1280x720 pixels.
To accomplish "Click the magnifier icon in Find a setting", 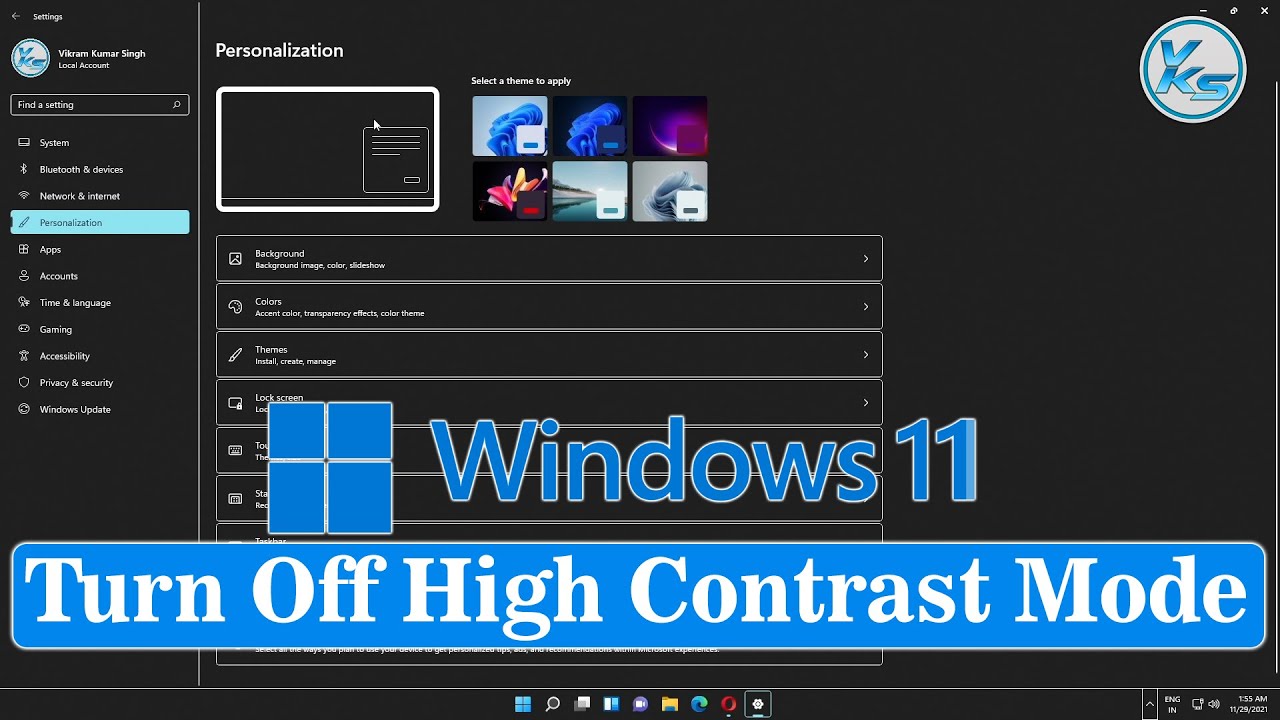I will [x=176, y=104].
